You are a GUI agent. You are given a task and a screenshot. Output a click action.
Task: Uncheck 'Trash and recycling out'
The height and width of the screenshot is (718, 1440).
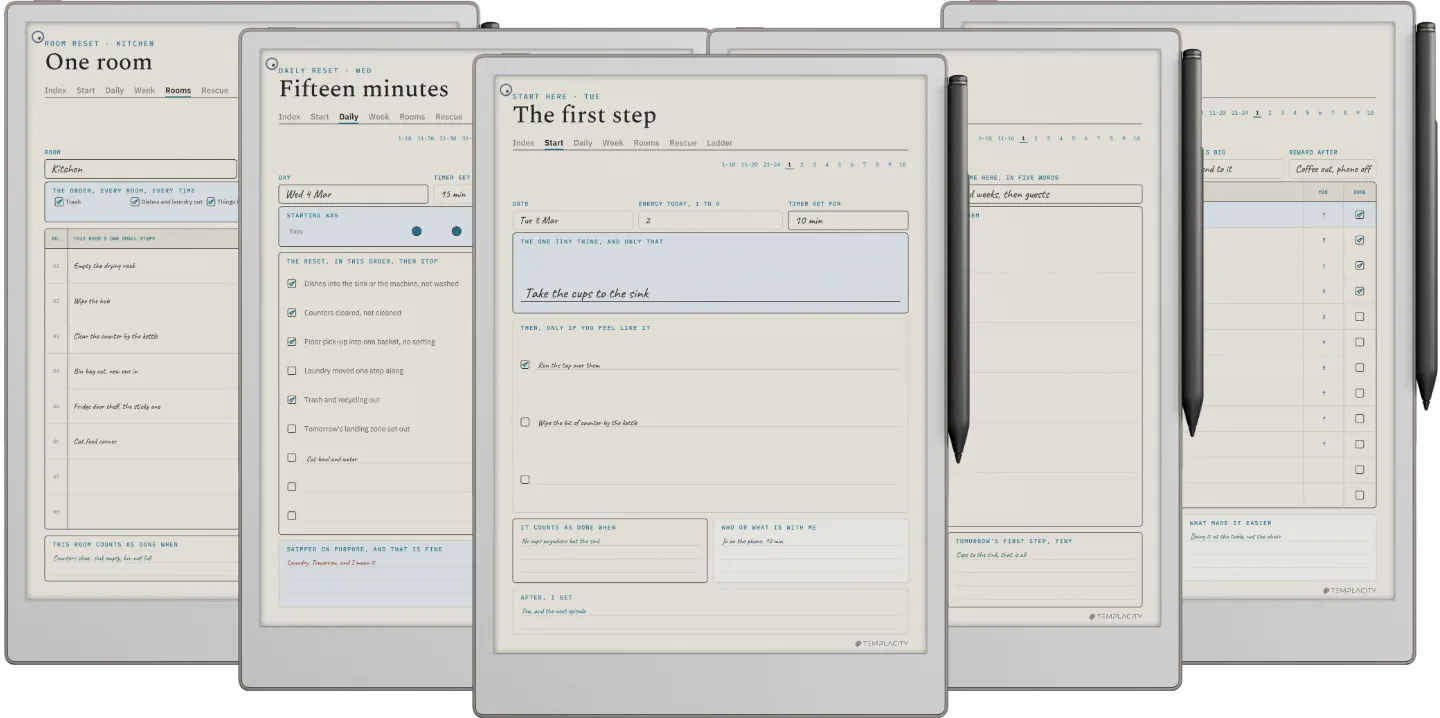(291, 400)
